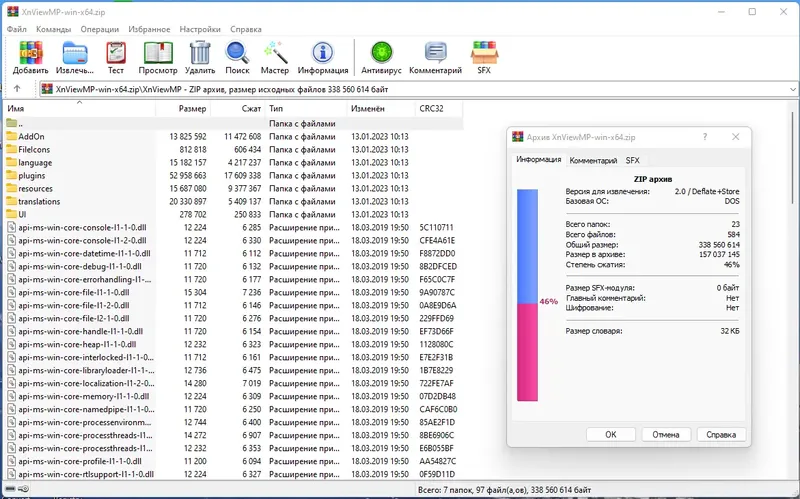The width and height of the screenshot is (800, 499).
Task: Click the api-ms-win-core-console-l1-1-0.dll file icon
Action: [11, 227]
